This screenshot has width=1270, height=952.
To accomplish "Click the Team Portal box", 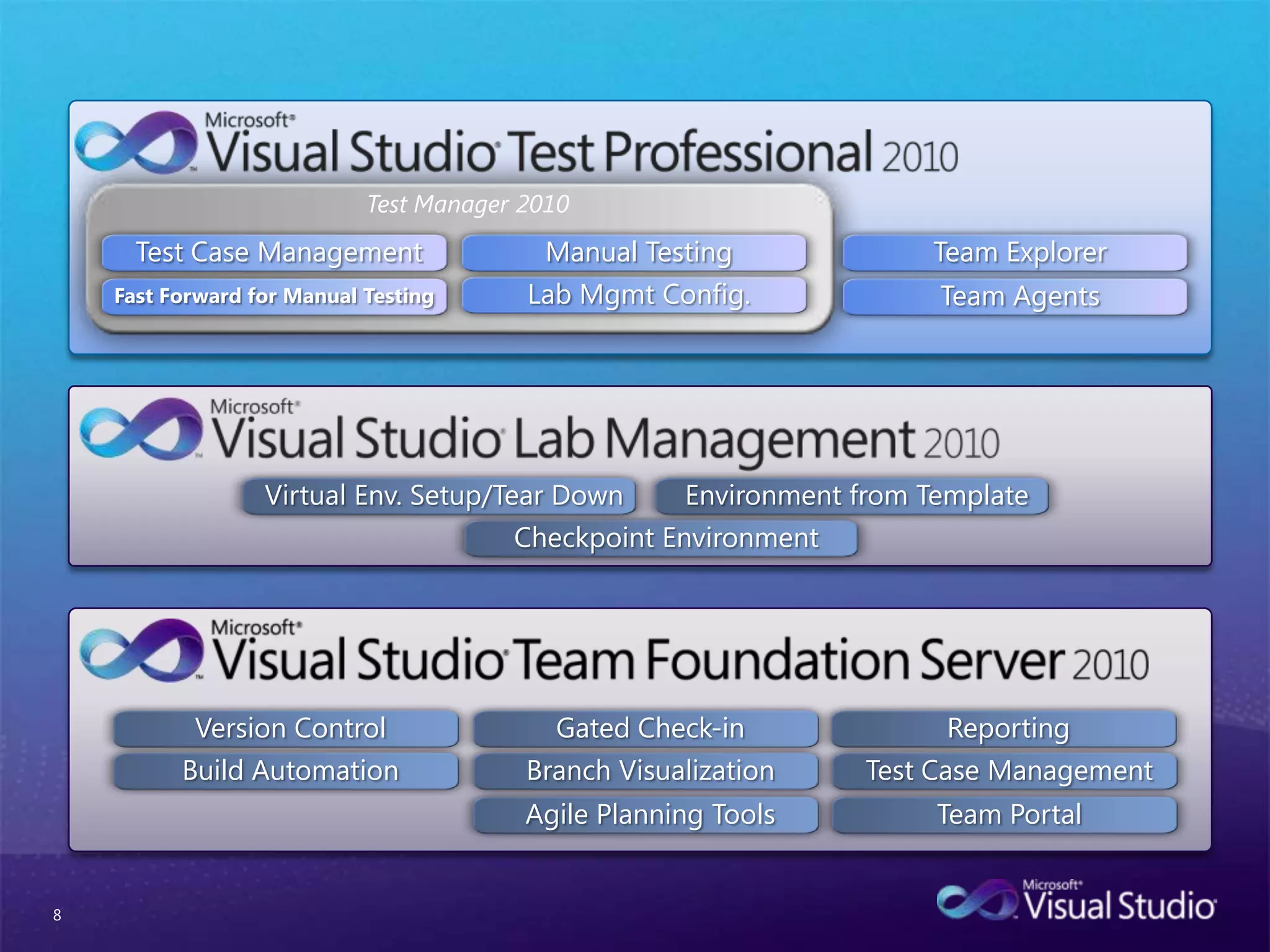I will [x=1005, y=815].
